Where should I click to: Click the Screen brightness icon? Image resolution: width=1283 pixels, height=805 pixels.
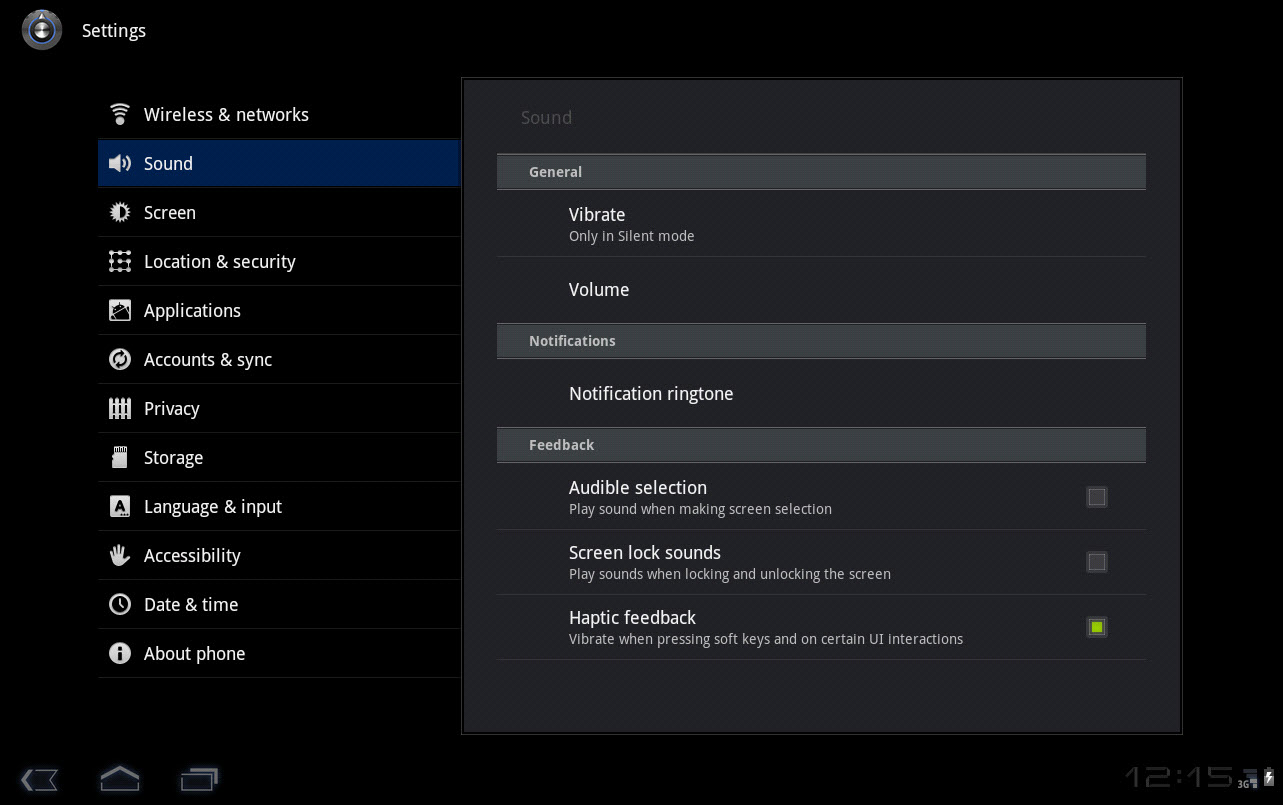pyautogui.click(x=120, y=212)
